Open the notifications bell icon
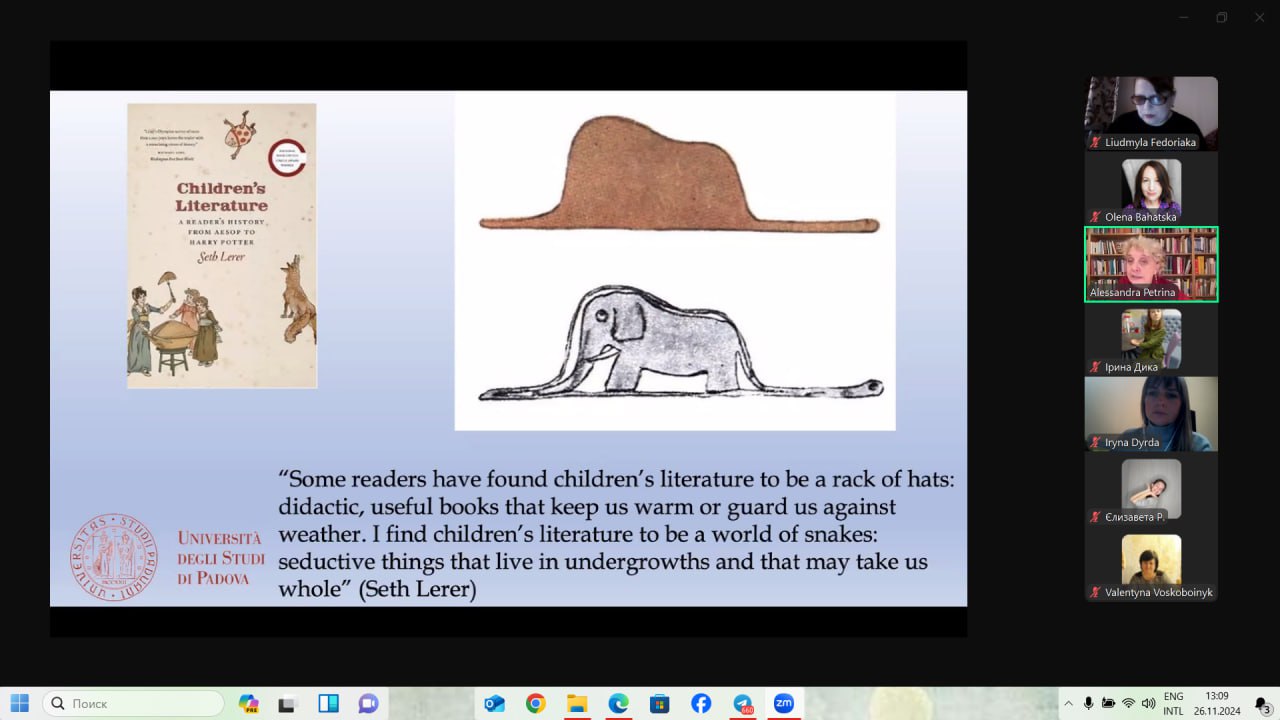This screenshot has width=1280, height=720. point(1261,703)
